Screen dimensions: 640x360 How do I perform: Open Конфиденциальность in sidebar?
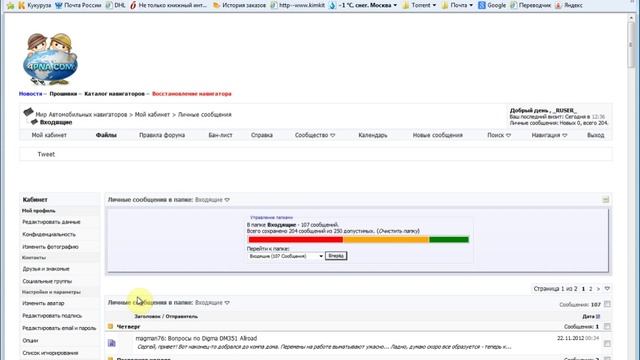pyautogui.click(x=49, y=235)
